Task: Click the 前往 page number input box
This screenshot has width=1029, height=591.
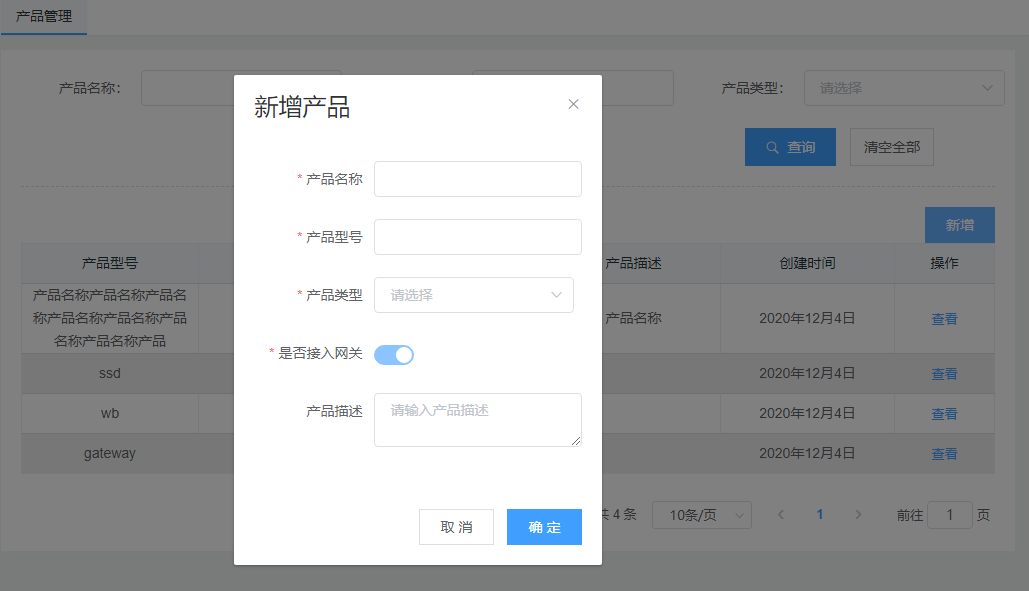Action: [949, 515]
